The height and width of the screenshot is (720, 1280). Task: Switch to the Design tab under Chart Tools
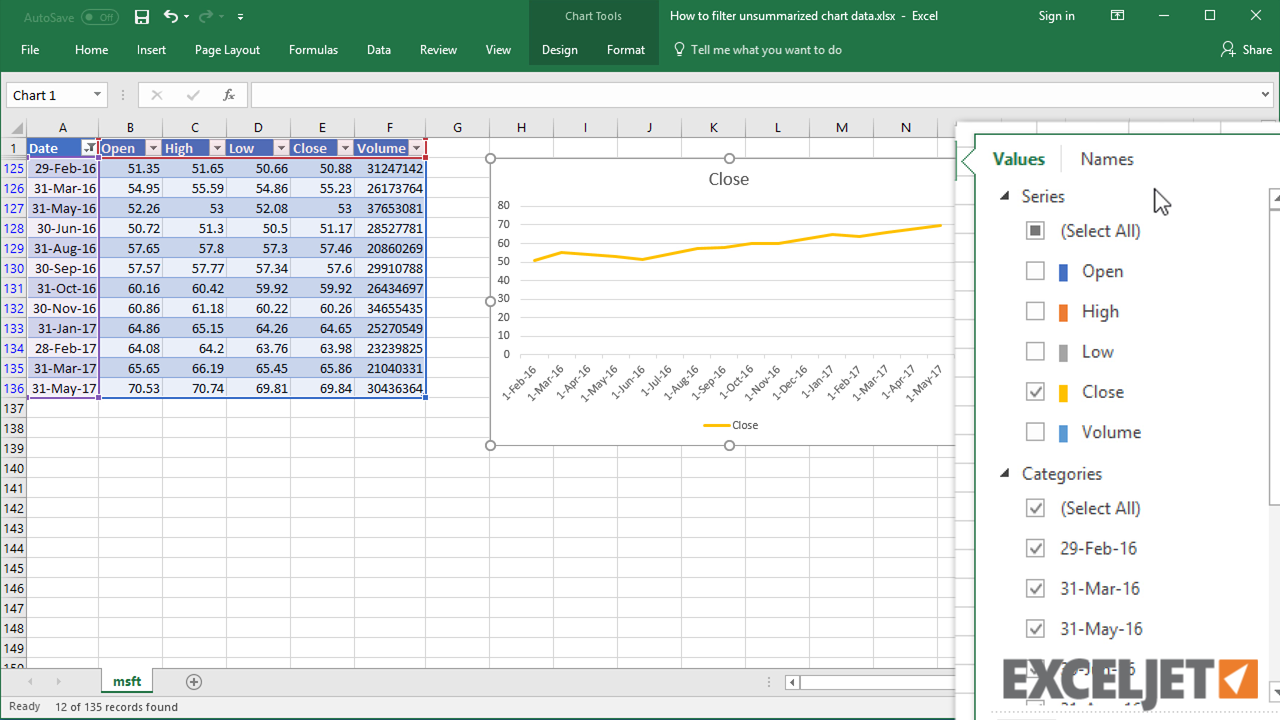pos(559,49)
